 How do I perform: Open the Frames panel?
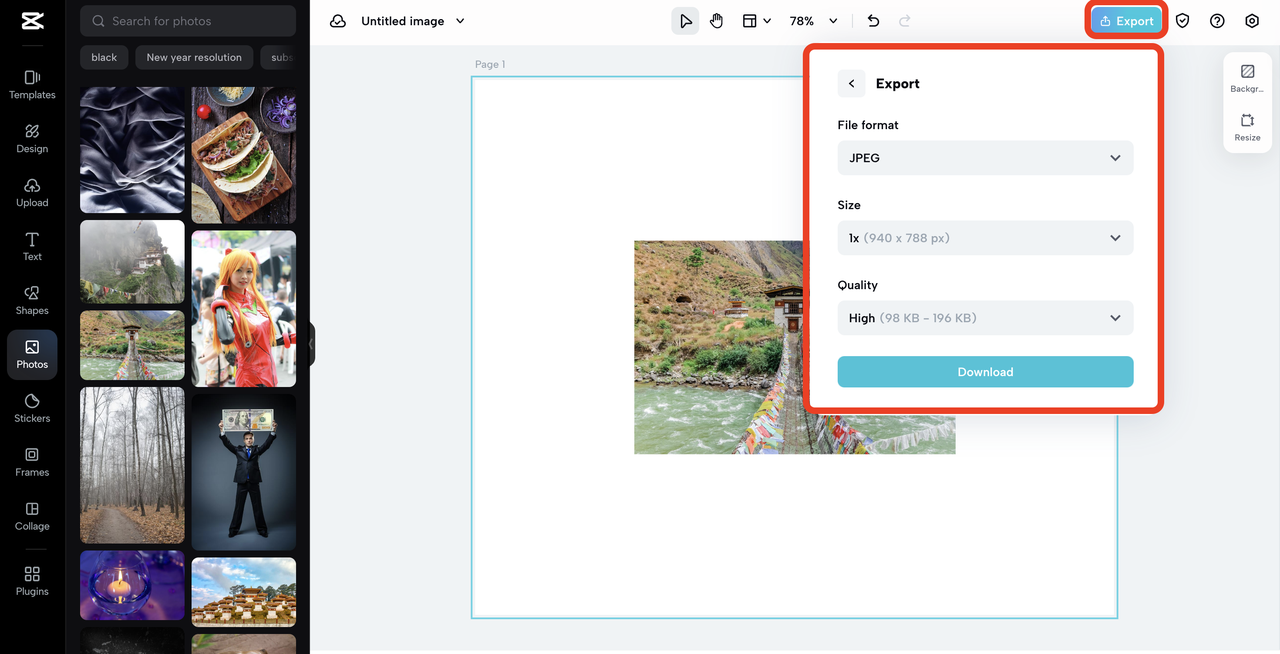point(32,462)
